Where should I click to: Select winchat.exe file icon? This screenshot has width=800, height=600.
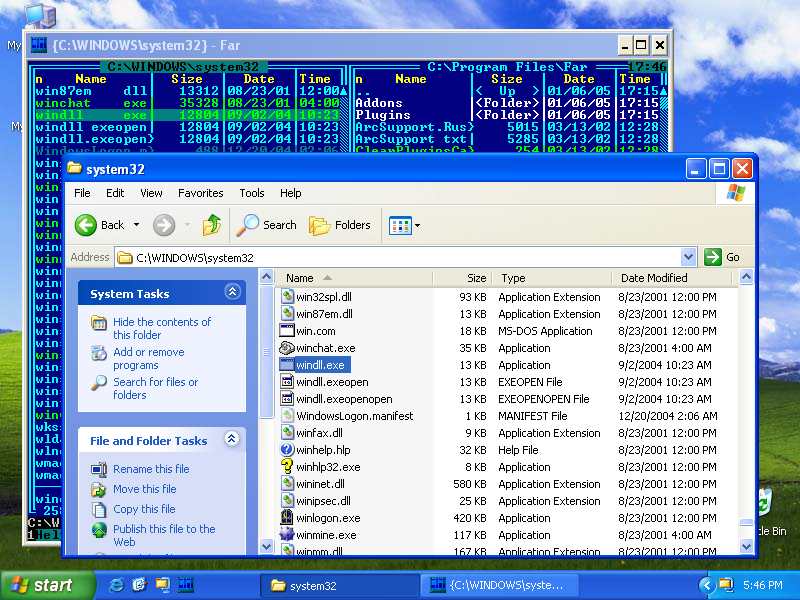click(x=287, y=348)
